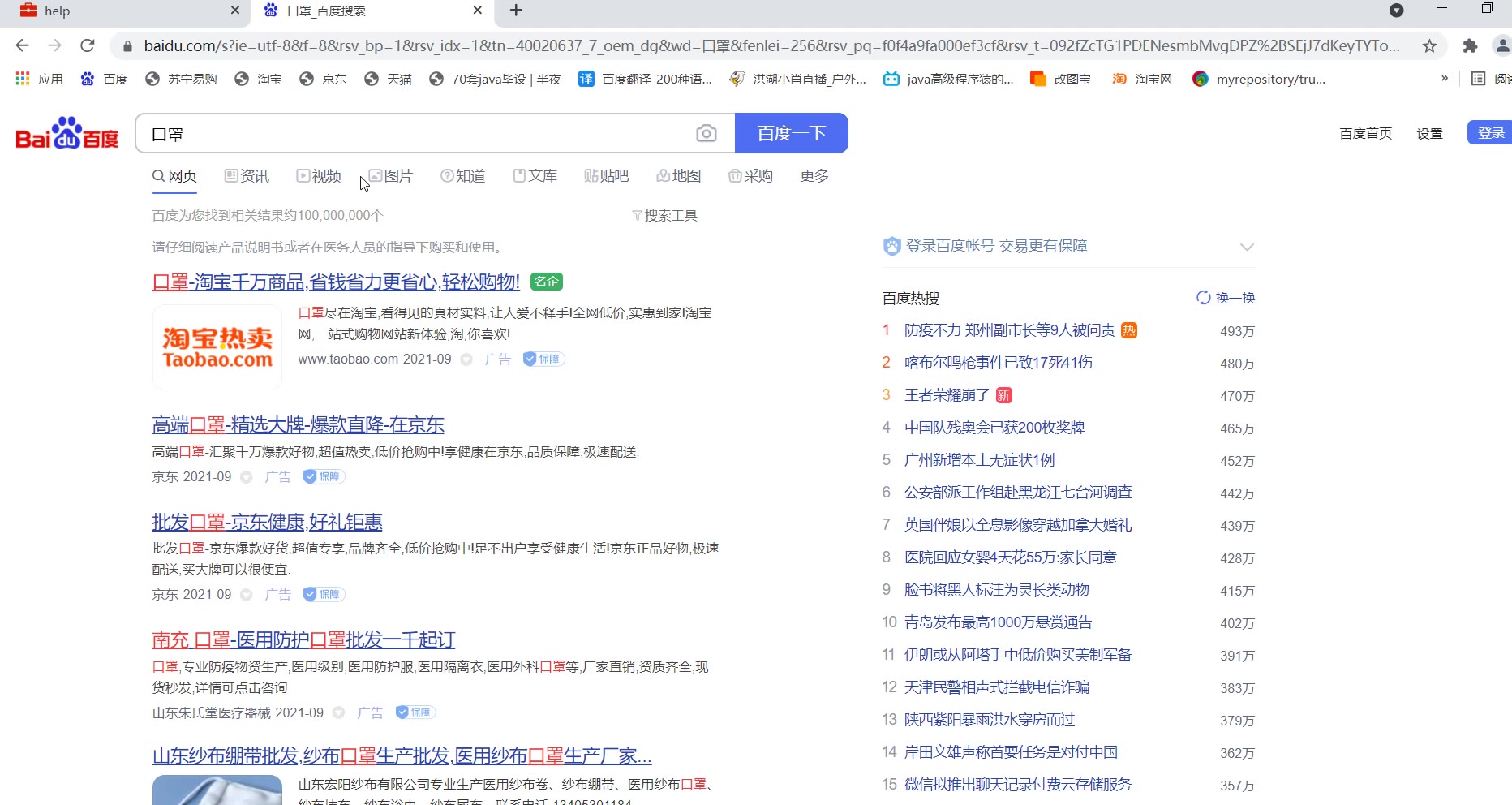
Task: Open 南充 口罩-医用防护口罩批发 result
Action: pos(304,639)
